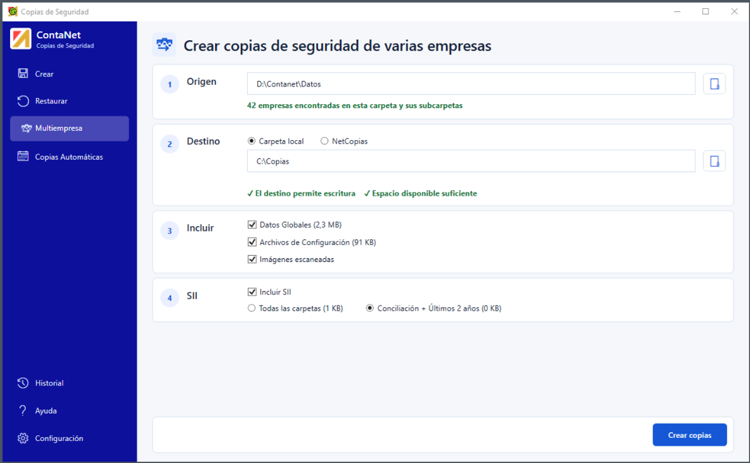Click the Ayuda question mark icon
Image resolution: width=750 pixels, height=463 pixels.
point(22,410)
